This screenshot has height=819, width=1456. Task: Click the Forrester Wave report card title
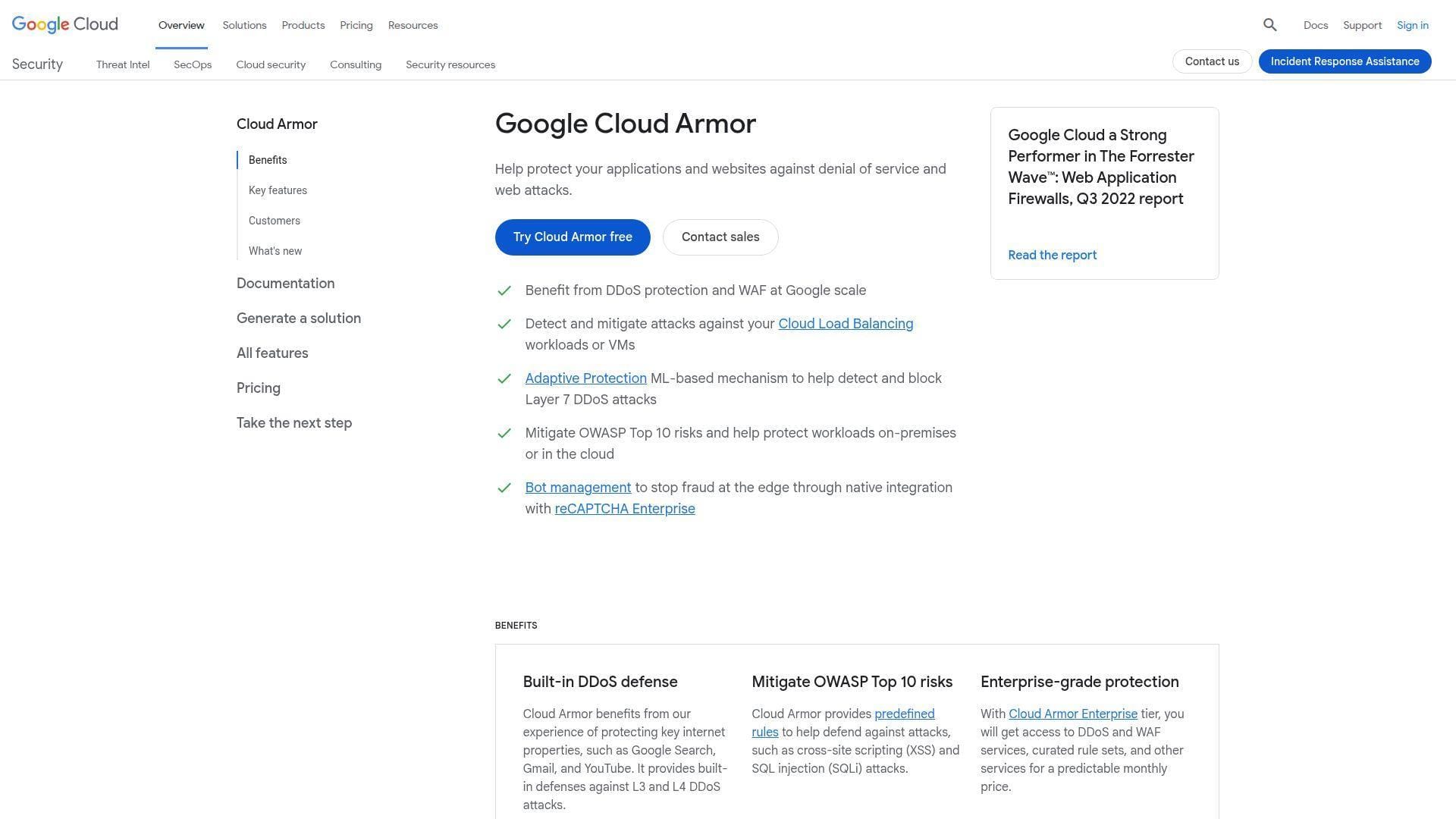[1101, 167]
